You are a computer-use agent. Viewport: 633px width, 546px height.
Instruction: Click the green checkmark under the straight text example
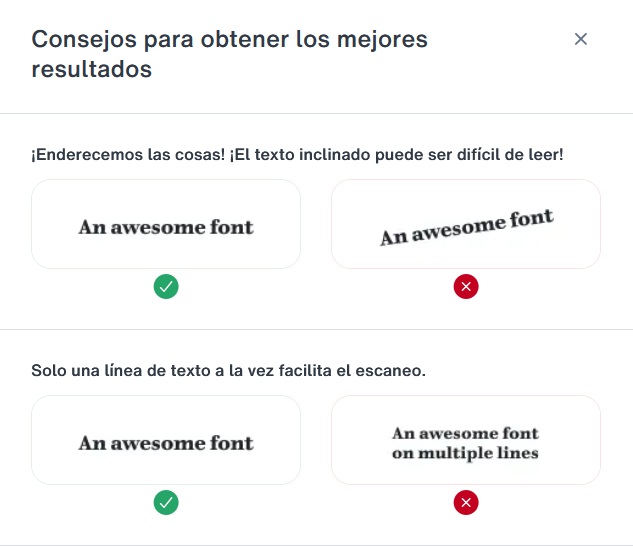point(166,288)
